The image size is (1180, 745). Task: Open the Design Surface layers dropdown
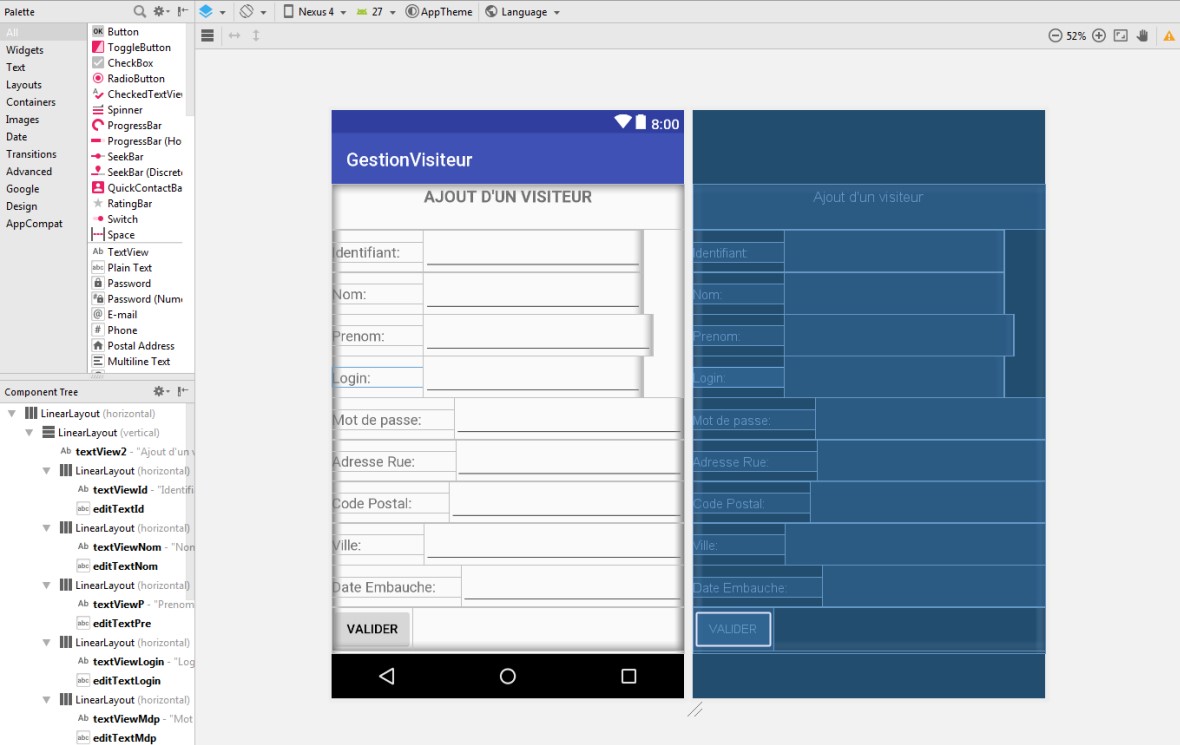click(210, 12)
